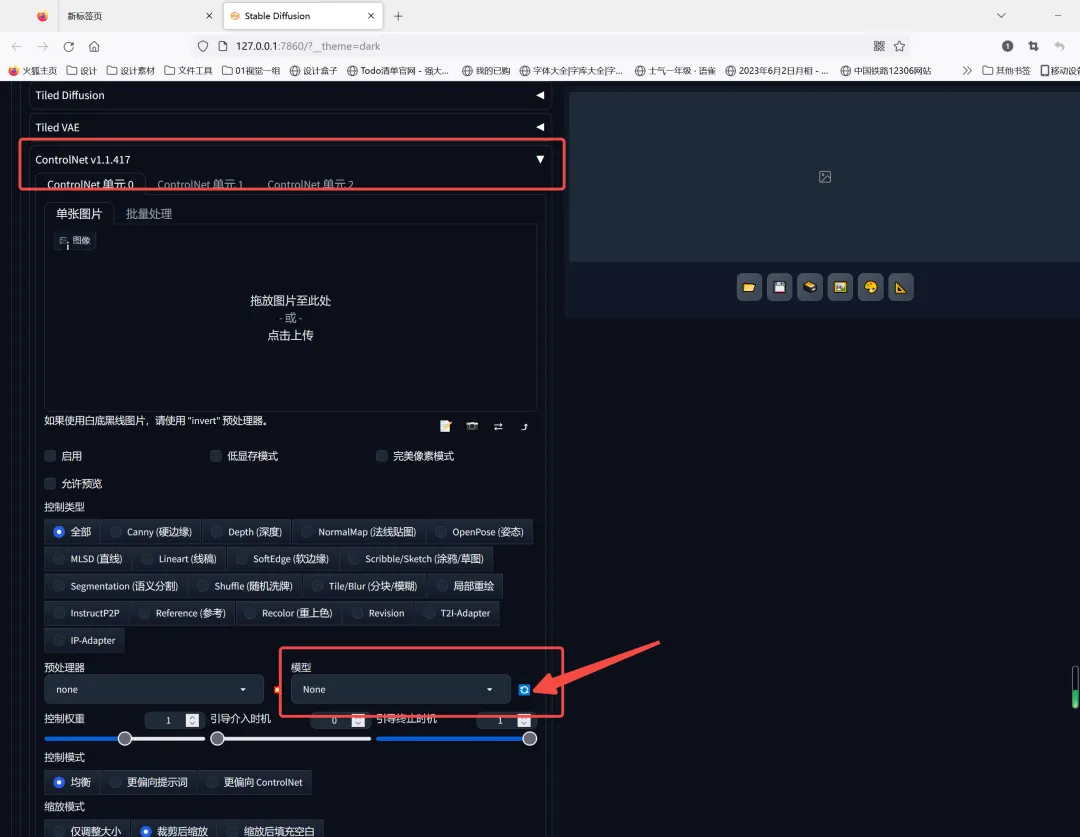
Task: Switch to ControlNet 单元 1 tab
Action: click(200, 184)
